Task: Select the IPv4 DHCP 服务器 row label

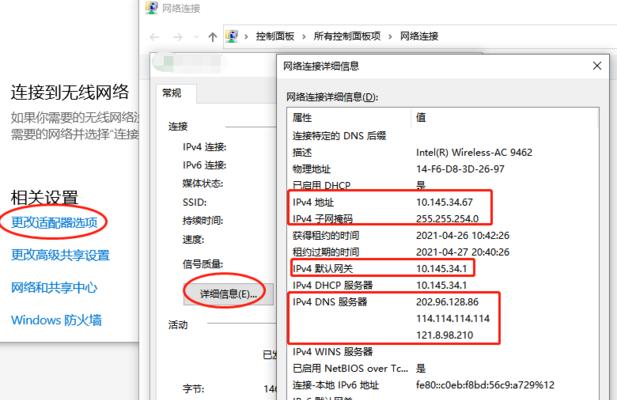Action: 333,285
